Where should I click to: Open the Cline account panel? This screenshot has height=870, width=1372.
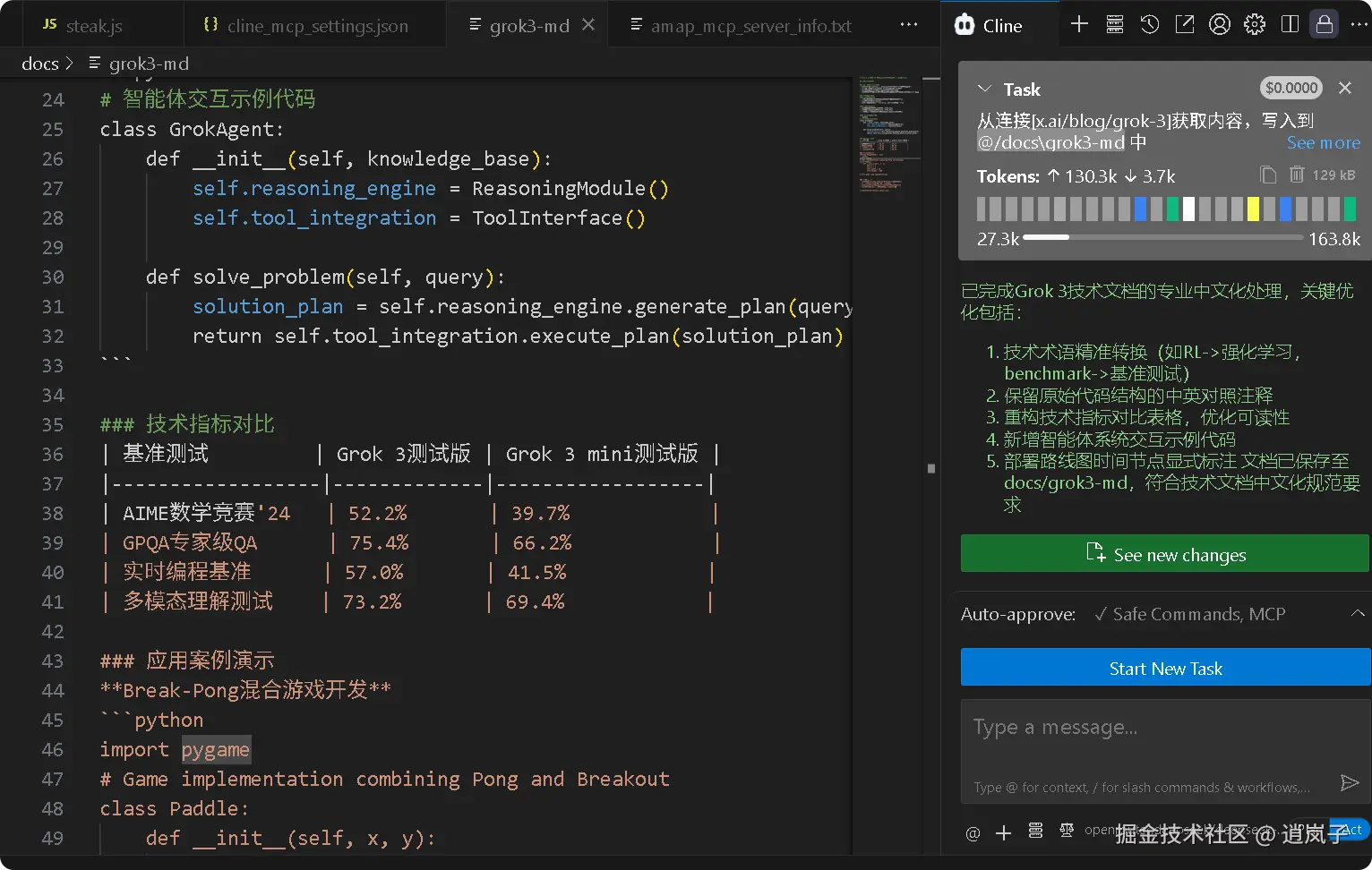[1220, 25]
